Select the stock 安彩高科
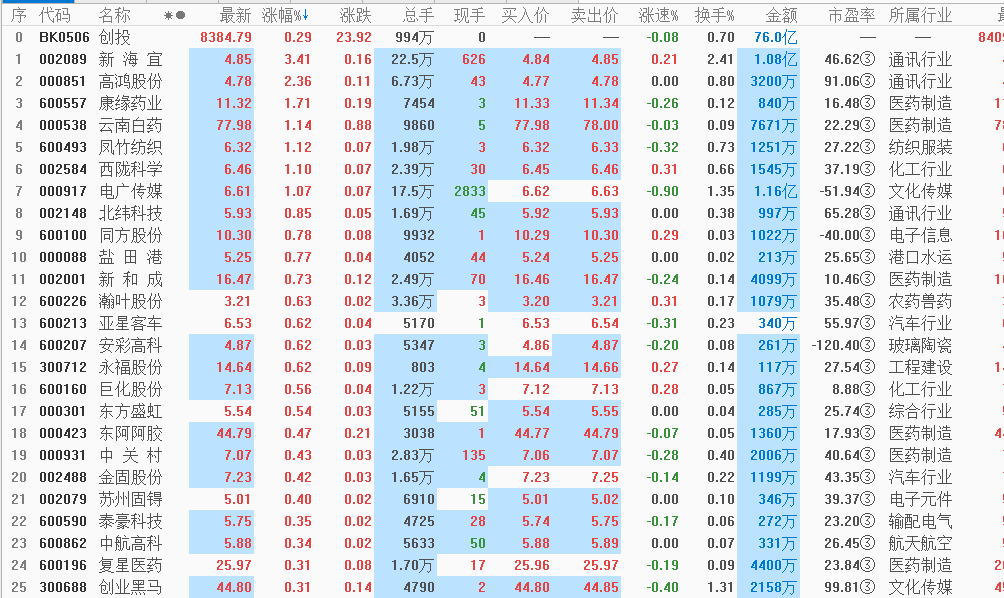The width and height of the screenshot is (1004, 598). point(131,345)
